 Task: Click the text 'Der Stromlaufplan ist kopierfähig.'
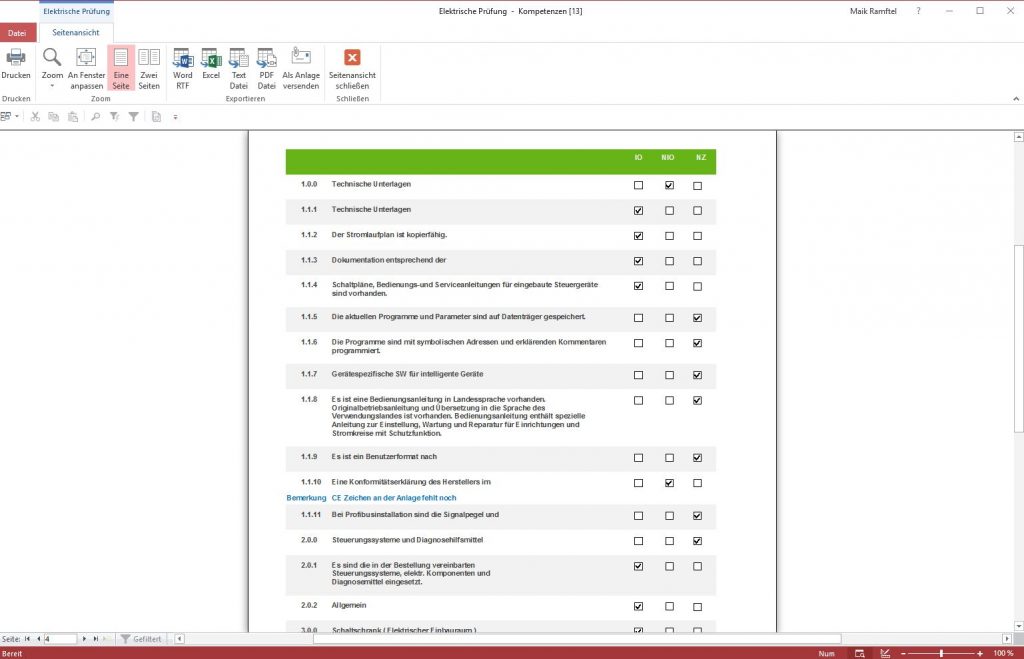389,234
